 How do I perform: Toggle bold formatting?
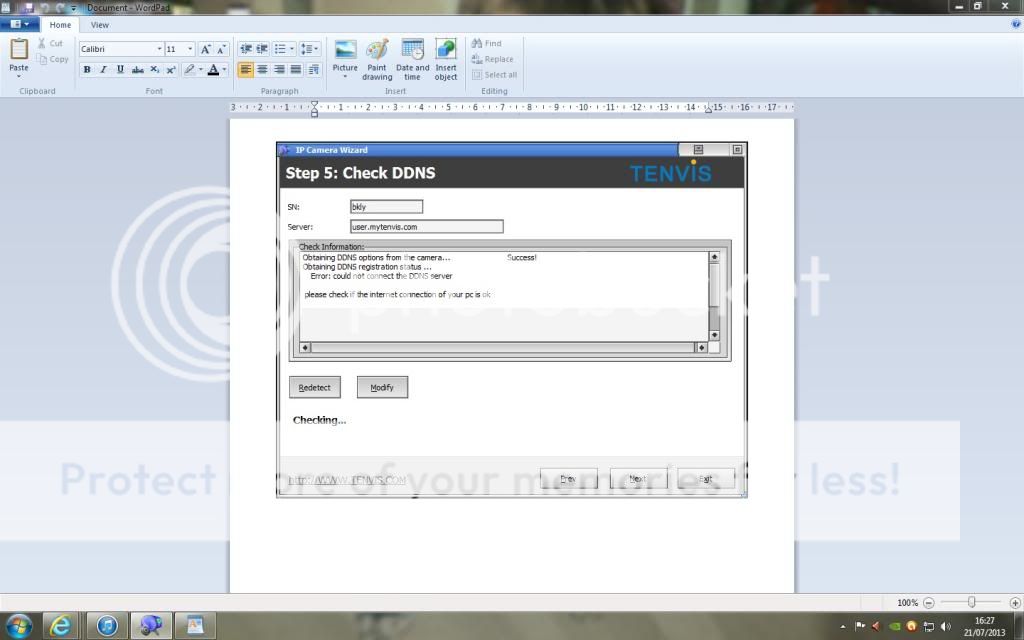[87, 70]
